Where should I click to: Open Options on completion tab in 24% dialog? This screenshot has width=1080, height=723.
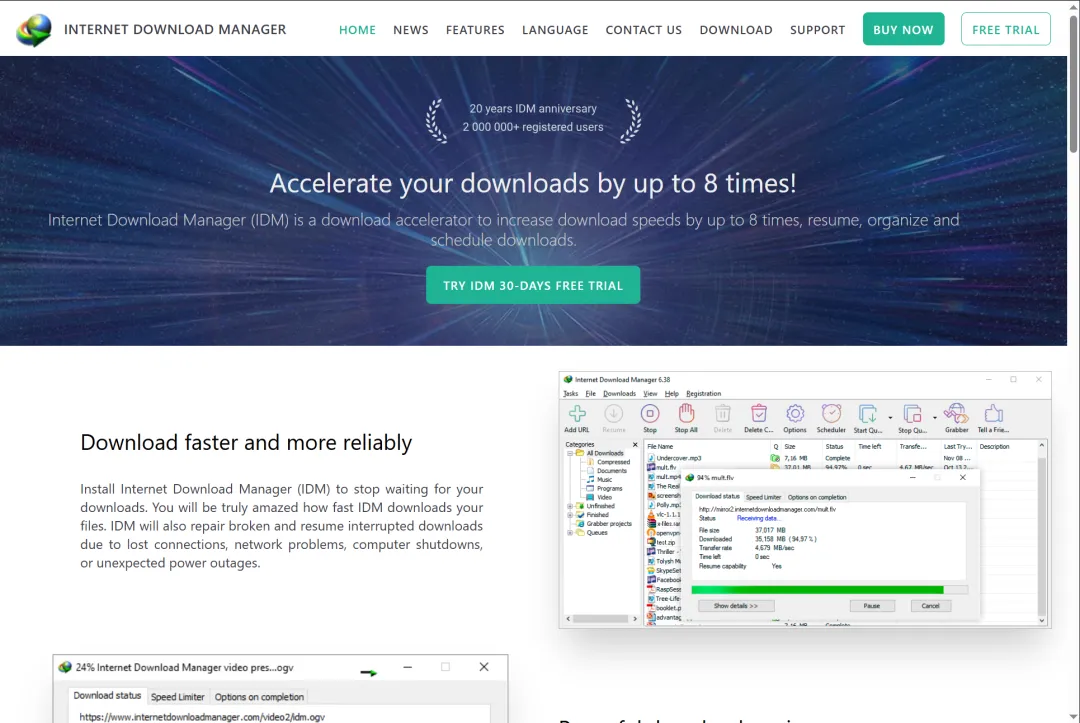[259, 697]
